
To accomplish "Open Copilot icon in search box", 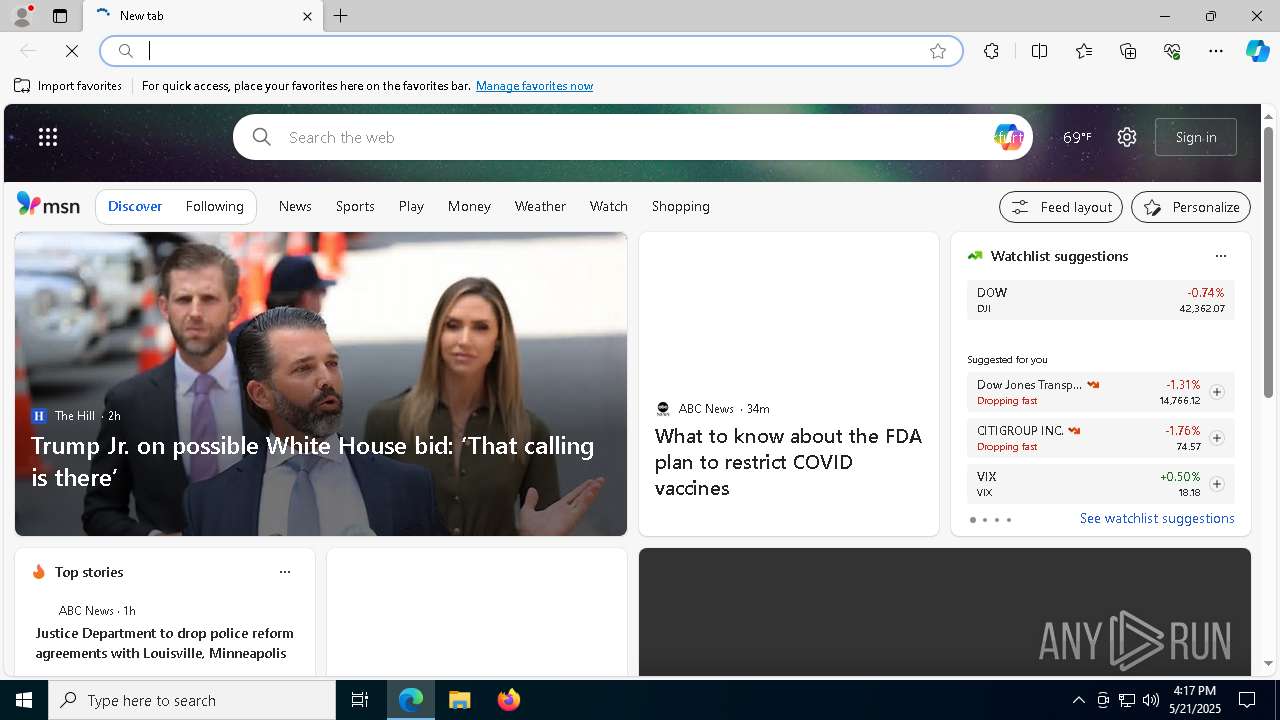I will click(1008, 137).
